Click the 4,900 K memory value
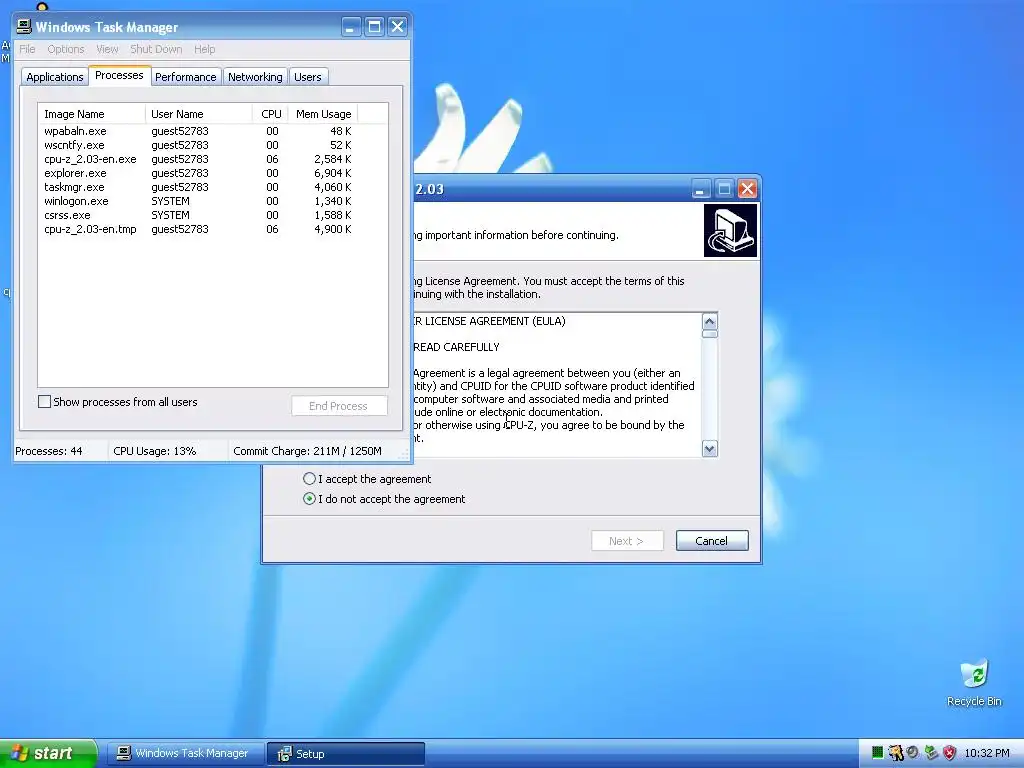The width and height of the screenshot is (1024, 768). pos(332,229)
